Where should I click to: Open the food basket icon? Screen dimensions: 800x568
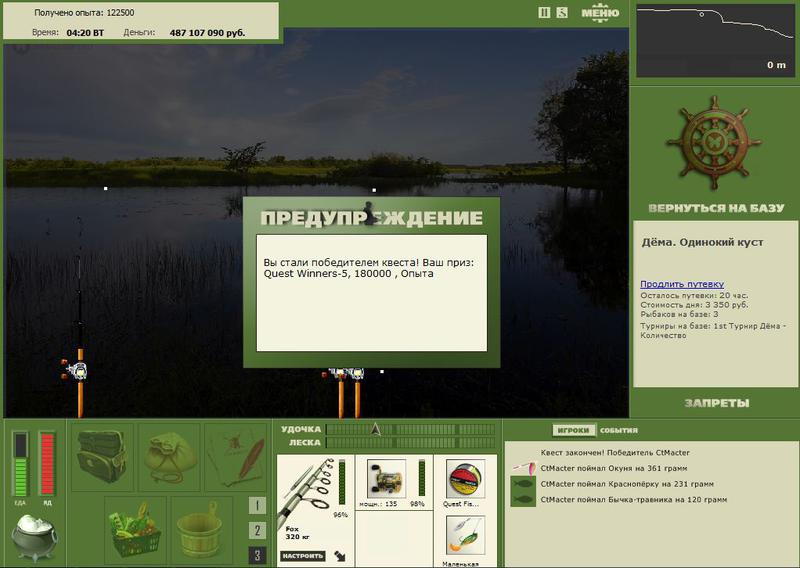[135, 529]
